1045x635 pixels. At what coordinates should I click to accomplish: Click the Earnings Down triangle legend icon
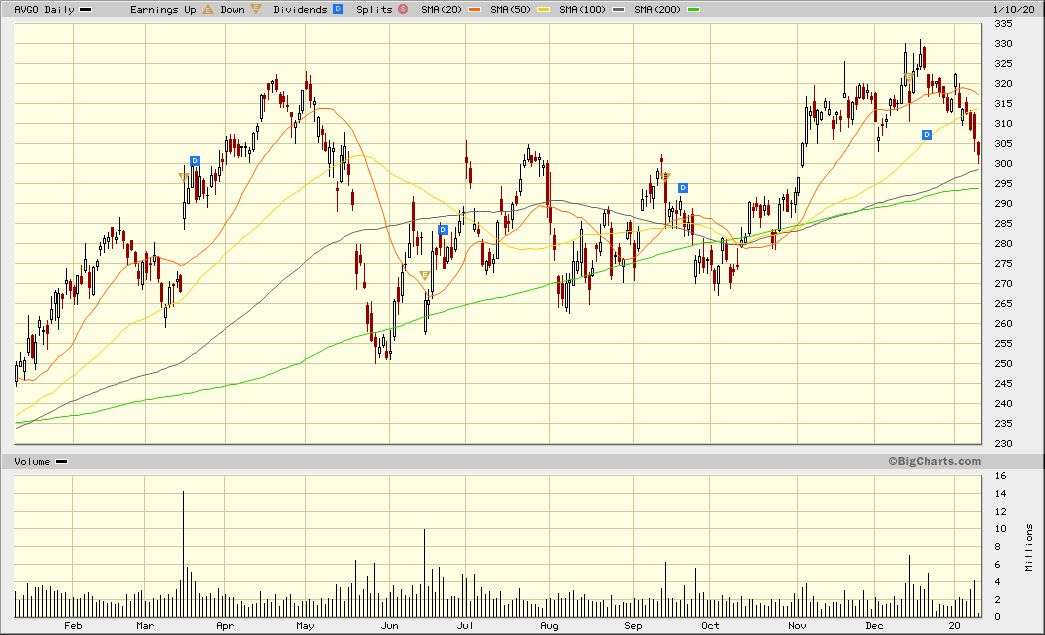tap(257, 9)
